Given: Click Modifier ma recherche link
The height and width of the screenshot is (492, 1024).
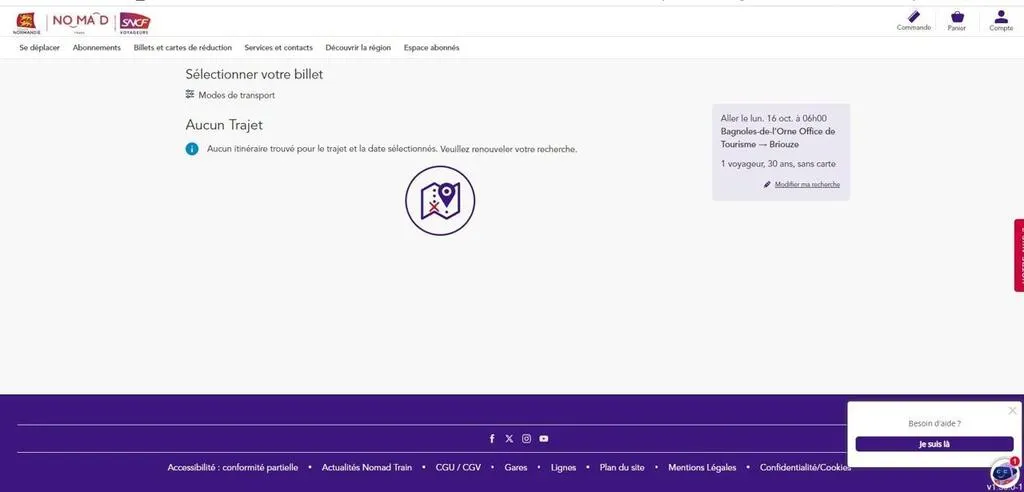Looking at the screenshot, I should [806, 185].
